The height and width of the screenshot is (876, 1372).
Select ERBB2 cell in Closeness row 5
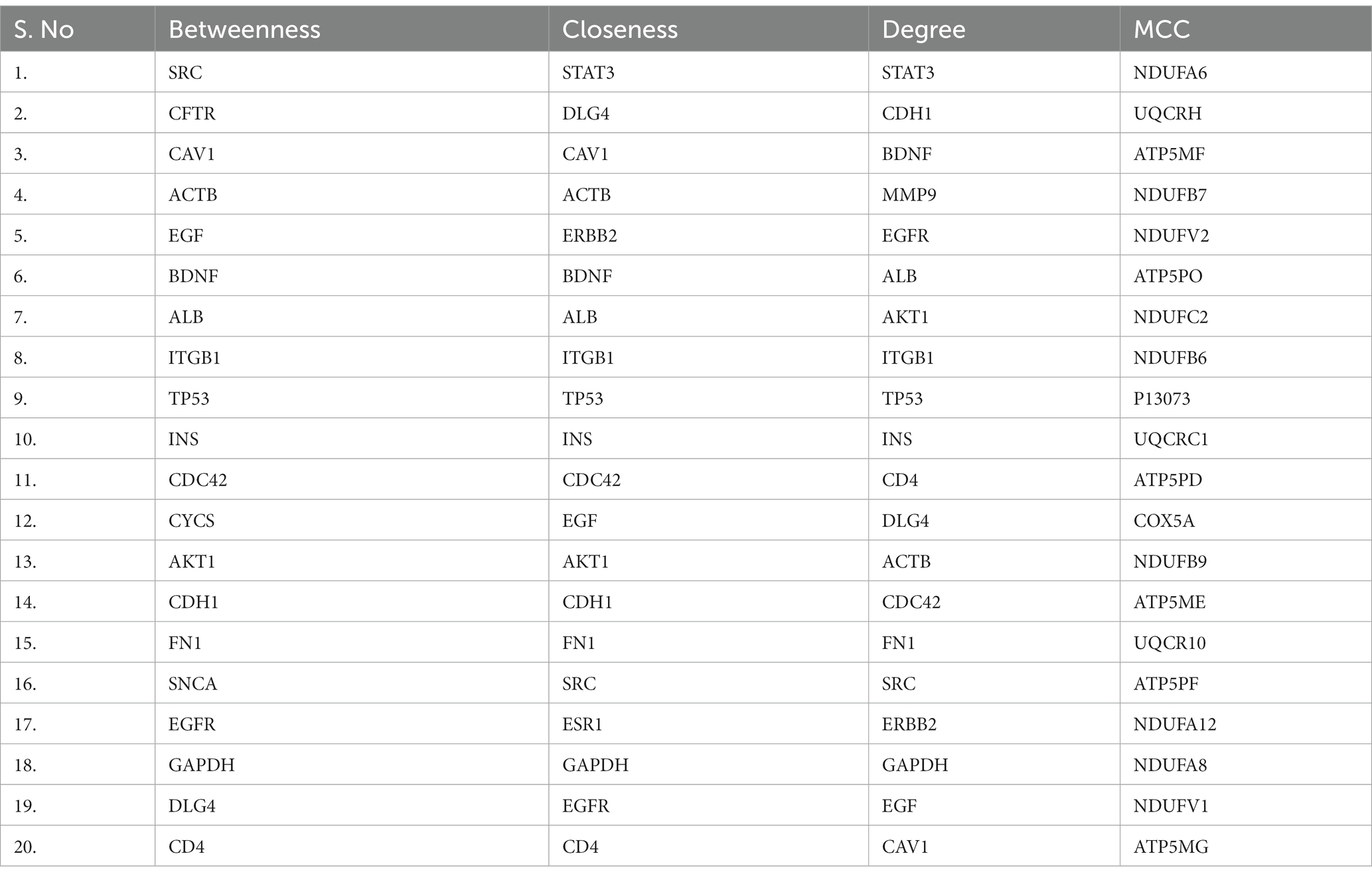click(x=709, y=236)
